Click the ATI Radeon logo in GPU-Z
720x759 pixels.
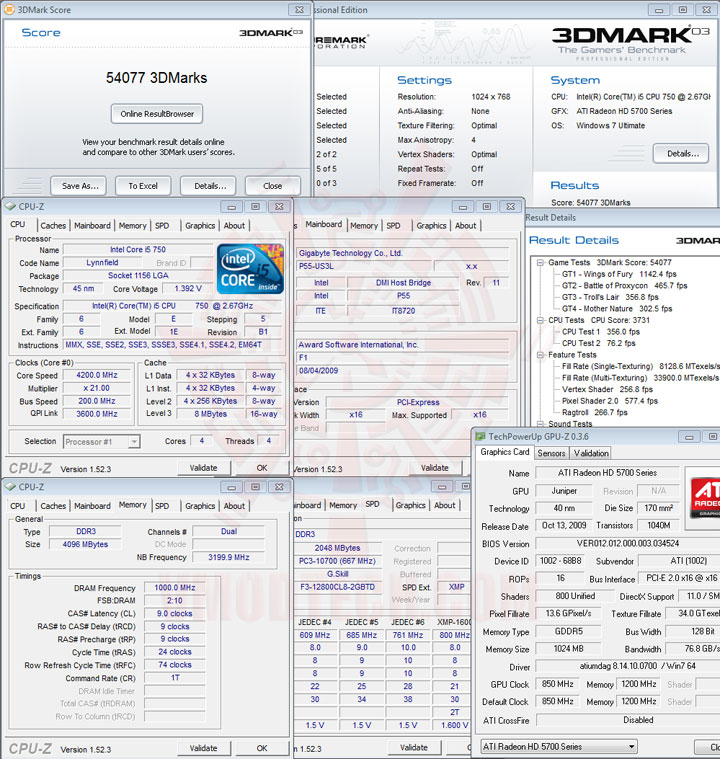tap(705, 497)
